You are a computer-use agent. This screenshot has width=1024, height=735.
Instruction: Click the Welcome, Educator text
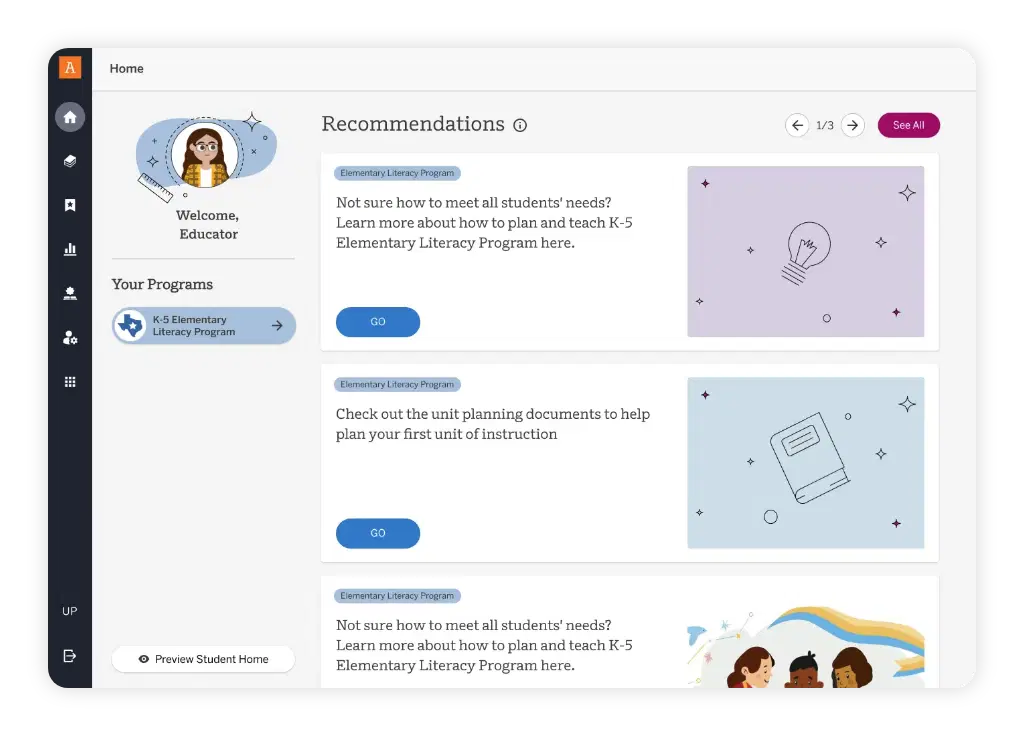pyautogui.click(x=208, y=224)
